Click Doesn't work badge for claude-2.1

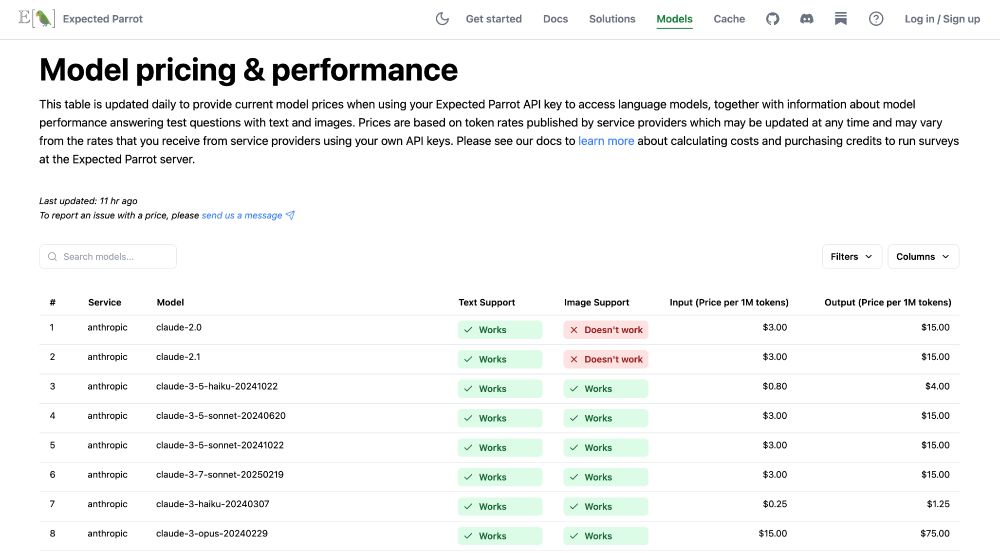click(606, 359)
